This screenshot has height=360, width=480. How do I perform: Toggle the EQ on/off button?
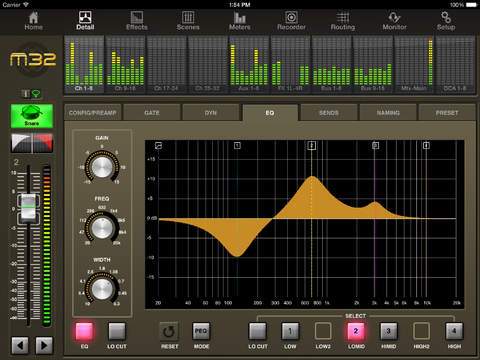click(84, 332)
